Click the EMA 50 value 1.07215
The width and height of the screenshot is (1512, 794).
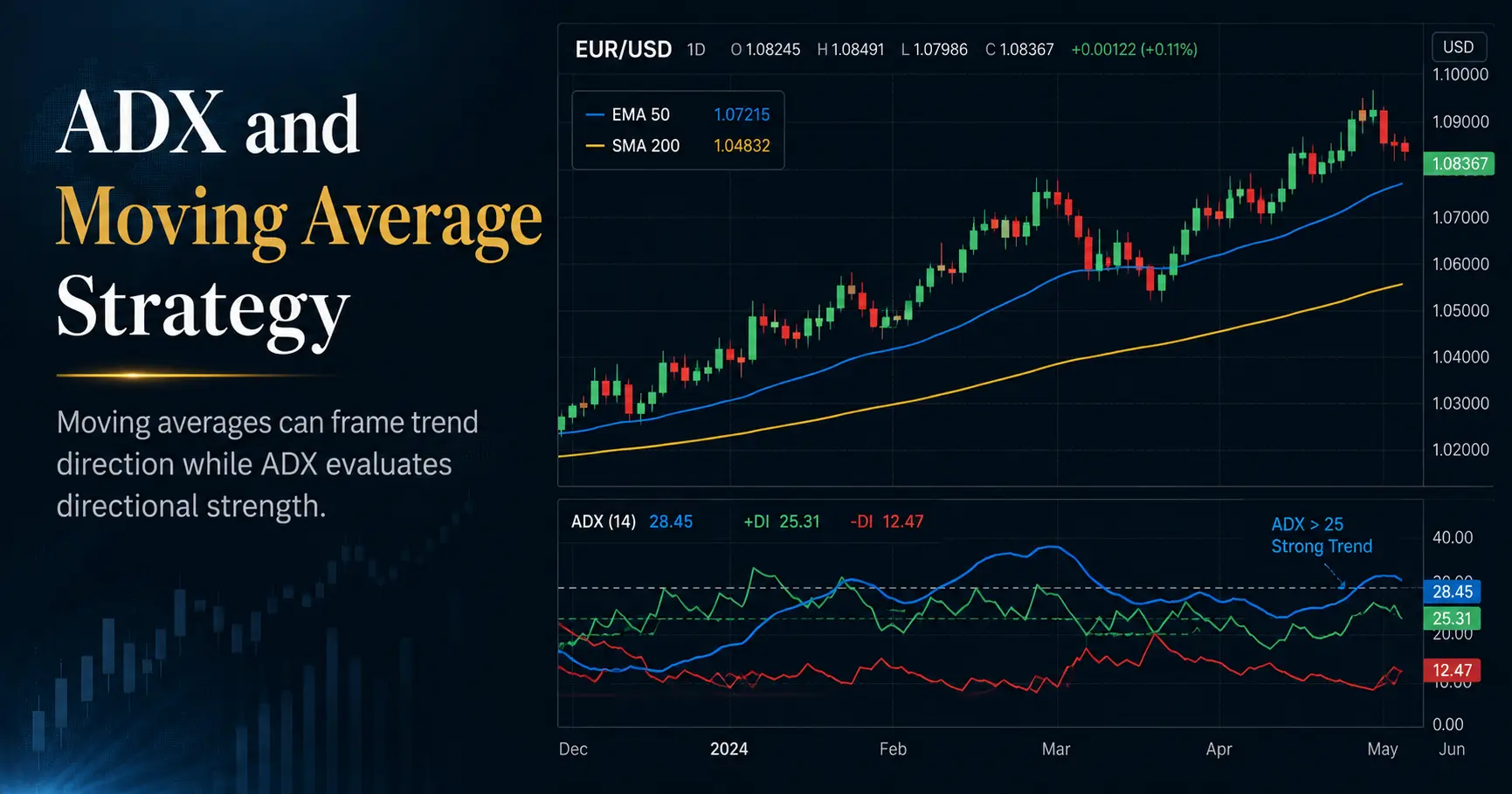742,114
